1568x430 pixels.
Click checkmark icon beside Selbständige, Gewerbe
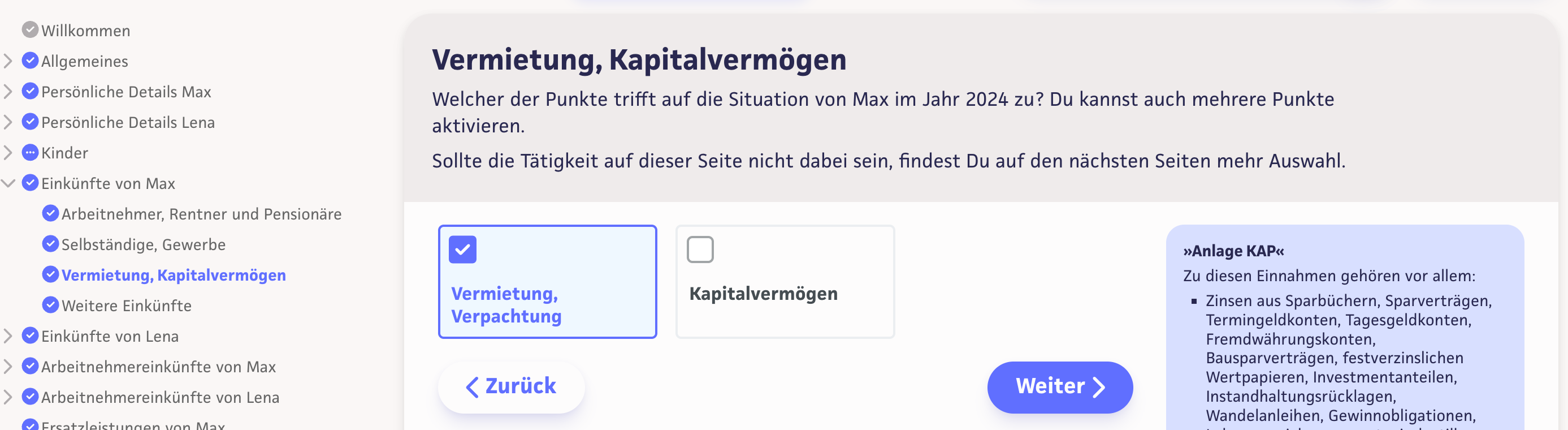pyautogui.click(x=50, y=244)
